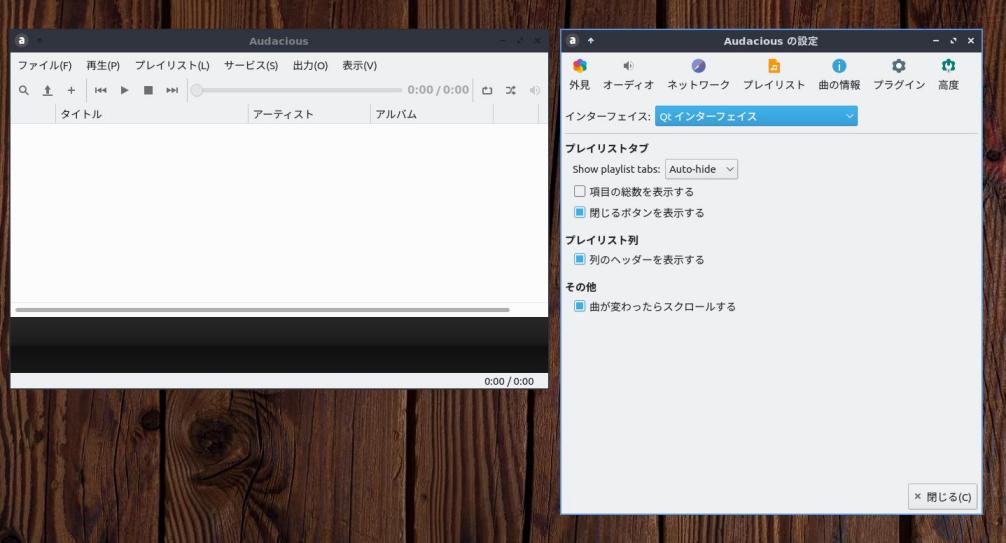Click the add files plus icon
This screenshot has width=1006, height=543.
pyautogui.click(x=71, y=90)
